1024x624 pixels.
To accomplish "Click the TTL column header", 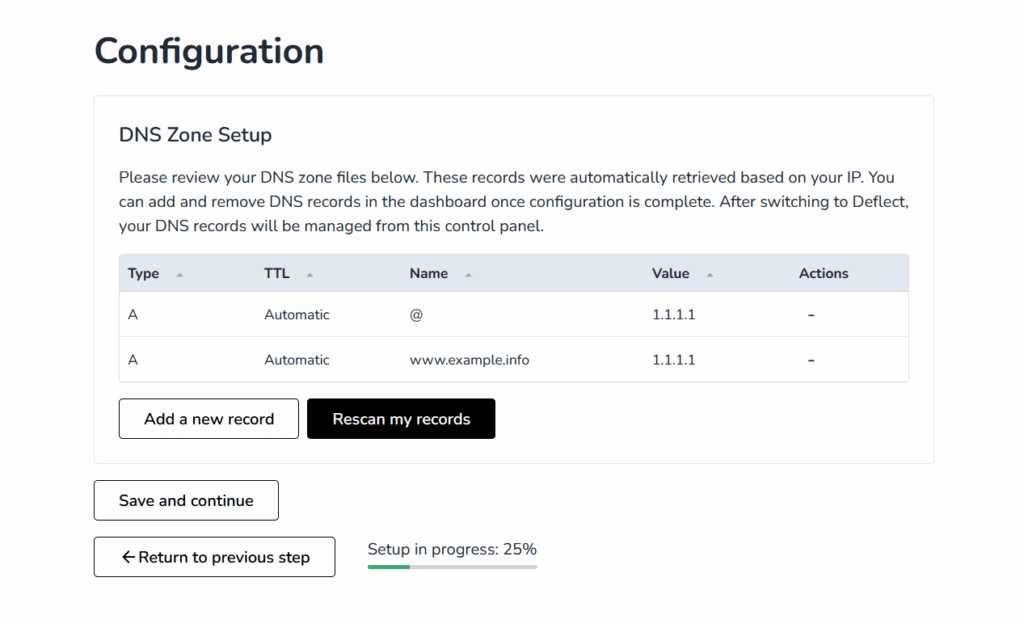I will [276, 273].
